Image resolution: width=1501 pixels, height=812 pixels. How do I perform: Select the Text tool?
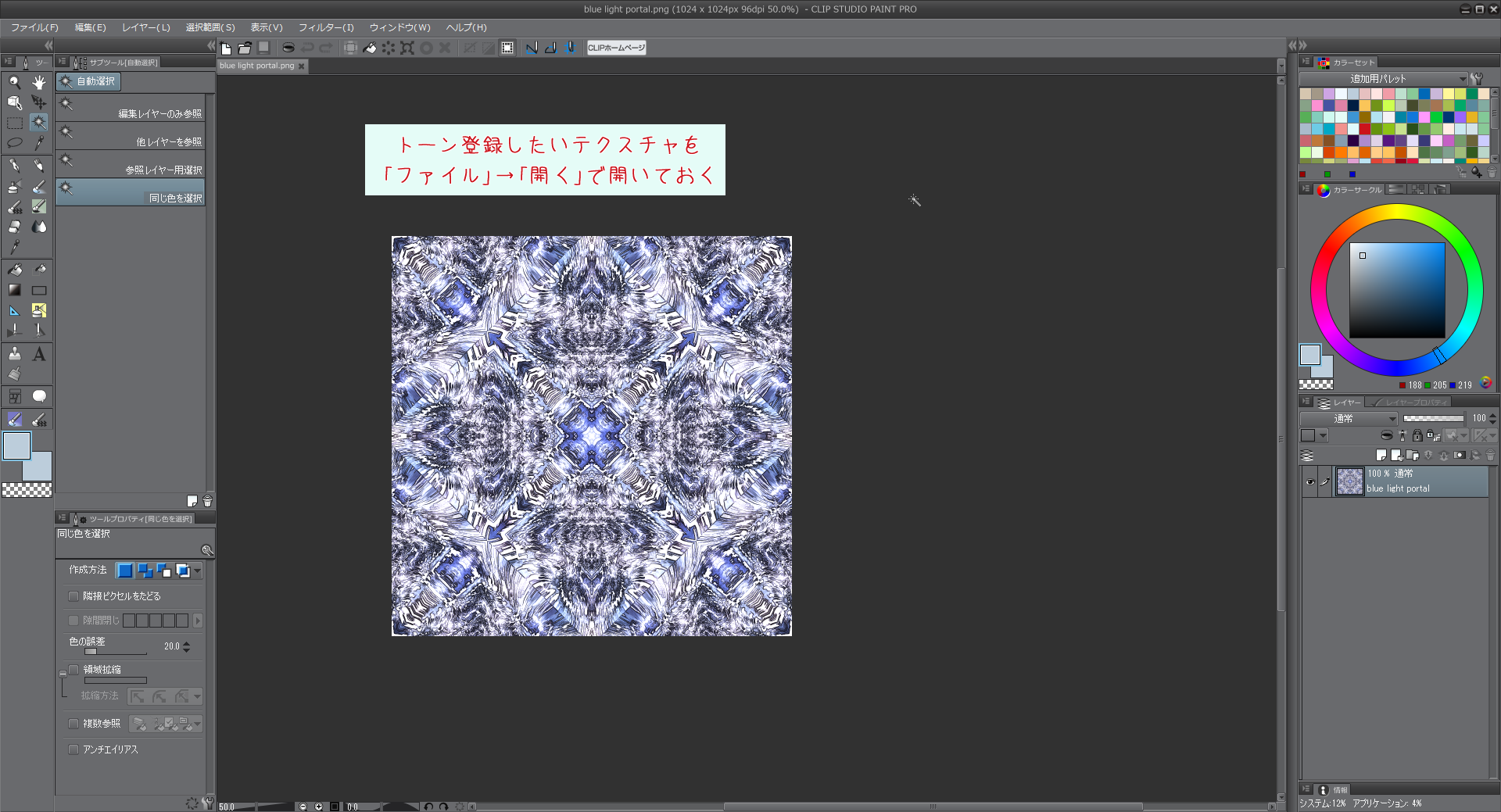click(39, 355)
